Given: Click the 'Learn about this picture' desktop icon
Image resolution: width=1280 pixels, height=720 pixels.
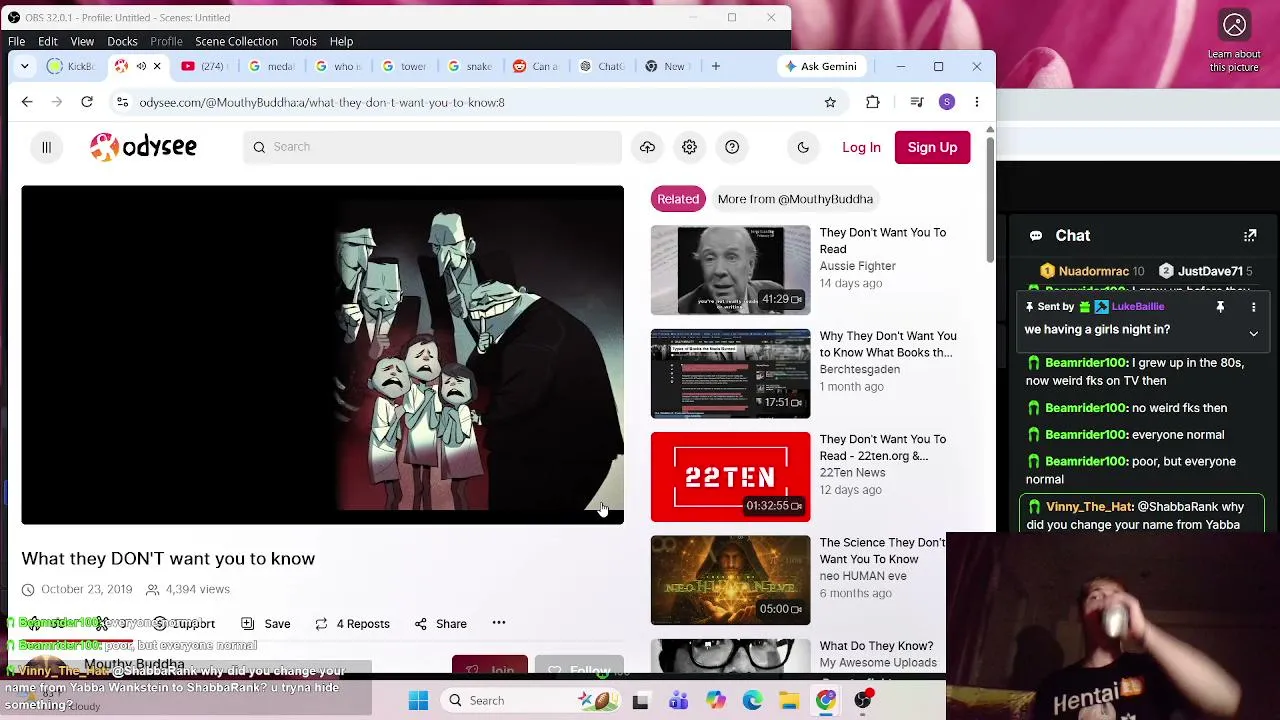Looking at the screenshot, I should 1234,41.
